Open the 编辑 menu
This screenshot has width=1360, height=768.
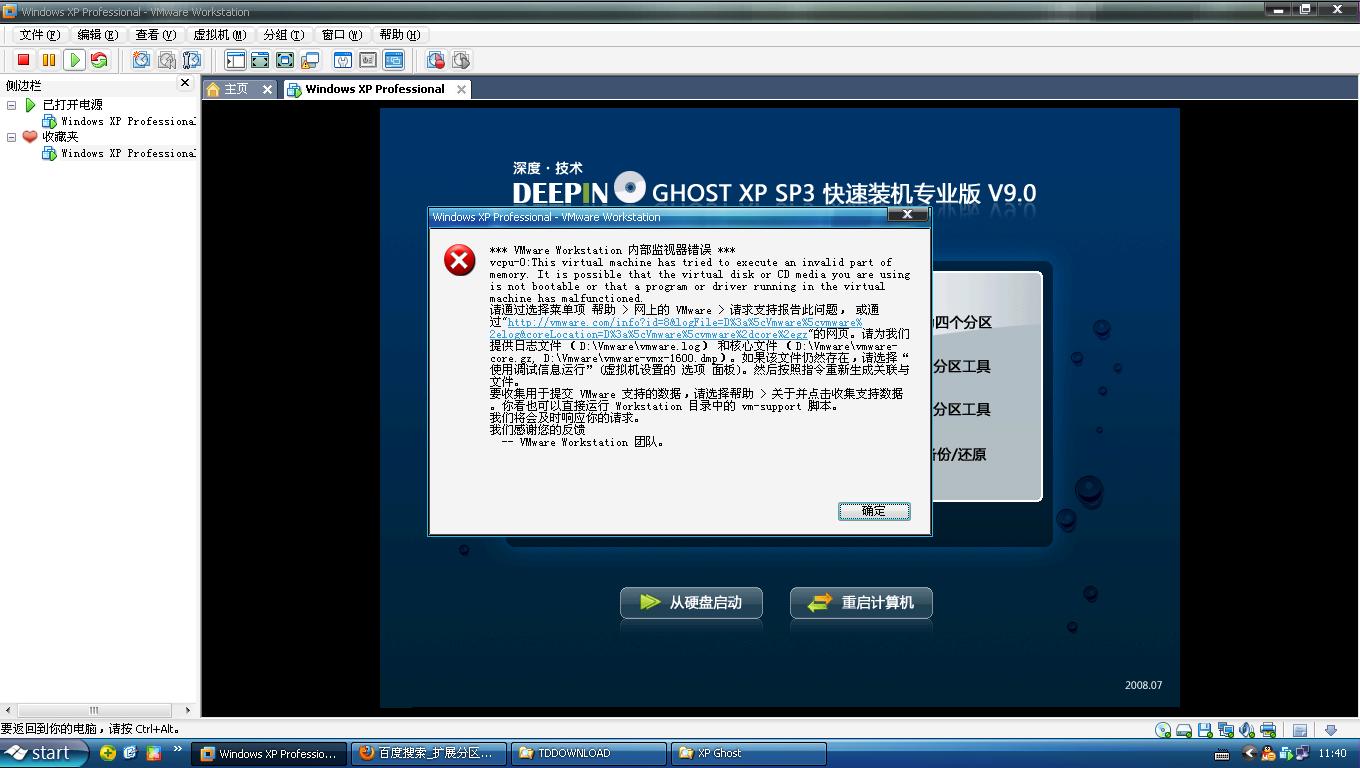click(x=98, y=35)
